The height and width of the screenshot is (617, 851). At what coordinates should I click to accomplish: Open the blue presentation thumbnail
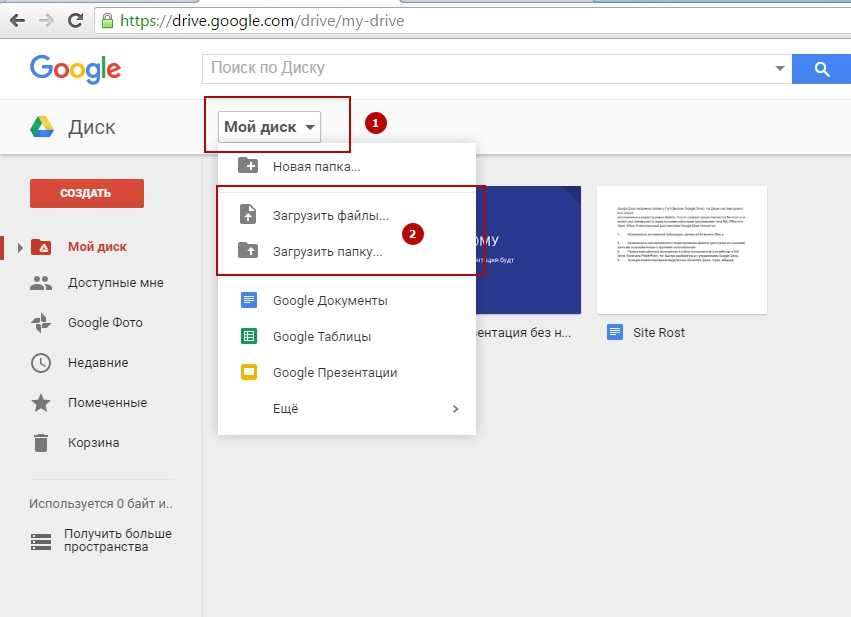[x=528, y=250]
